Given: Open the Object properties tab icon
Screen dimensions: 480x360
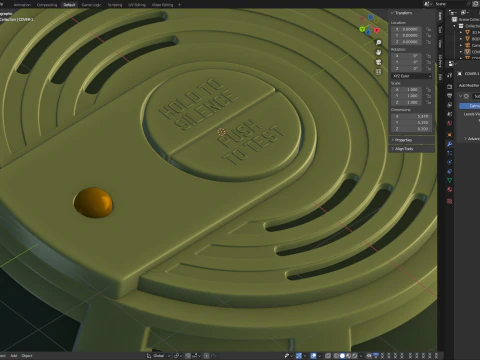Looking at the screenshot, I should [x=449, y=135].
